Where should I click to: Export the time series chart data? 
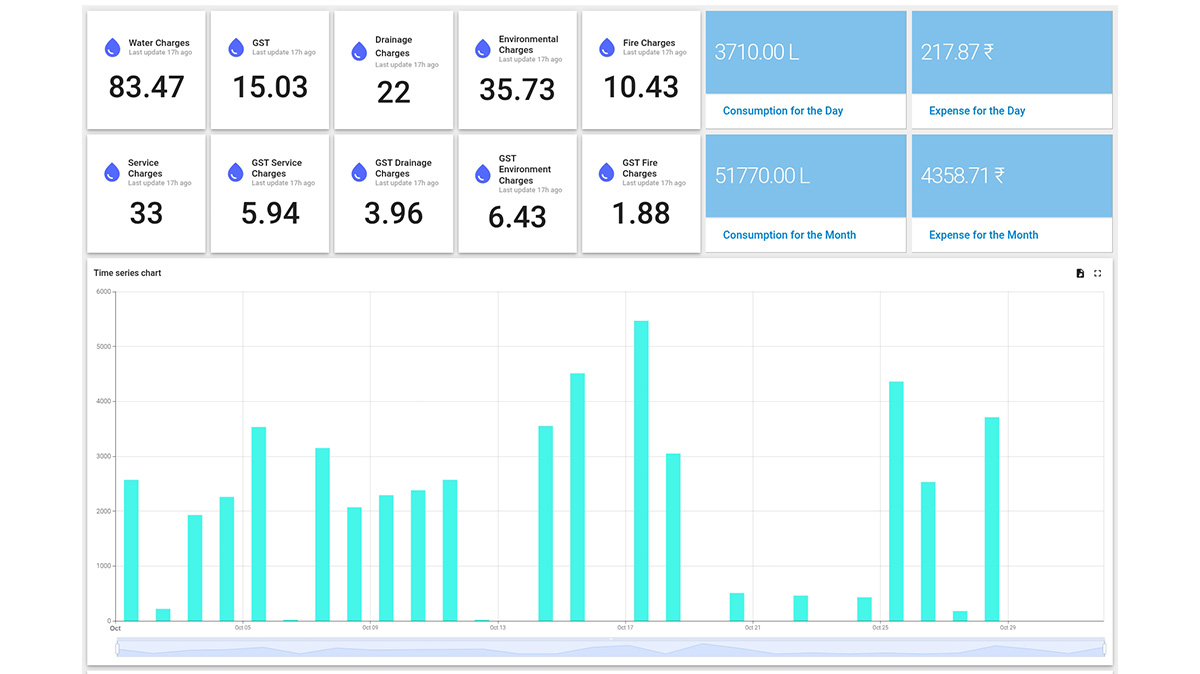pos(1080,273)
